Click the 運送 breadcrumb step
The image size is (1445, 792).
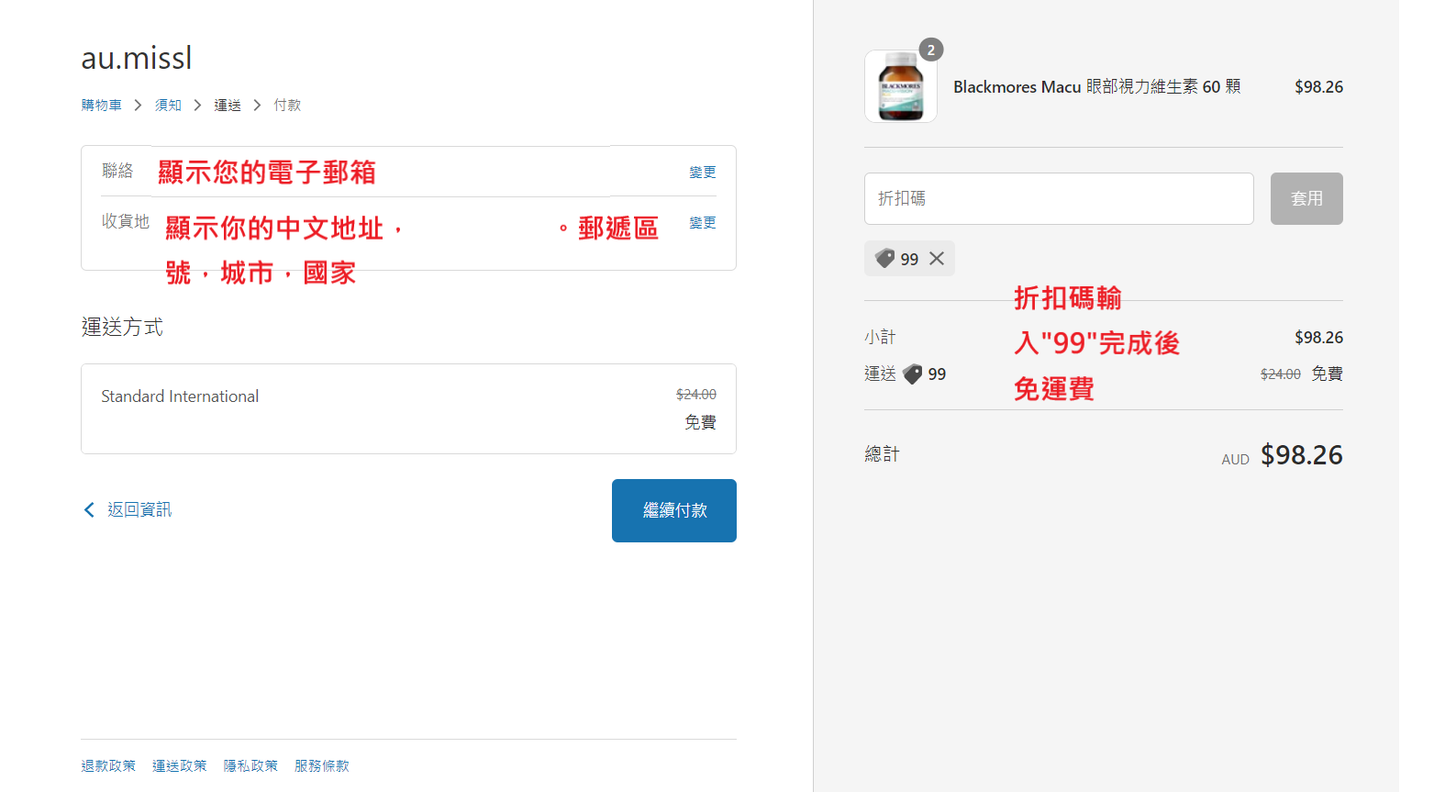point(227,105)
